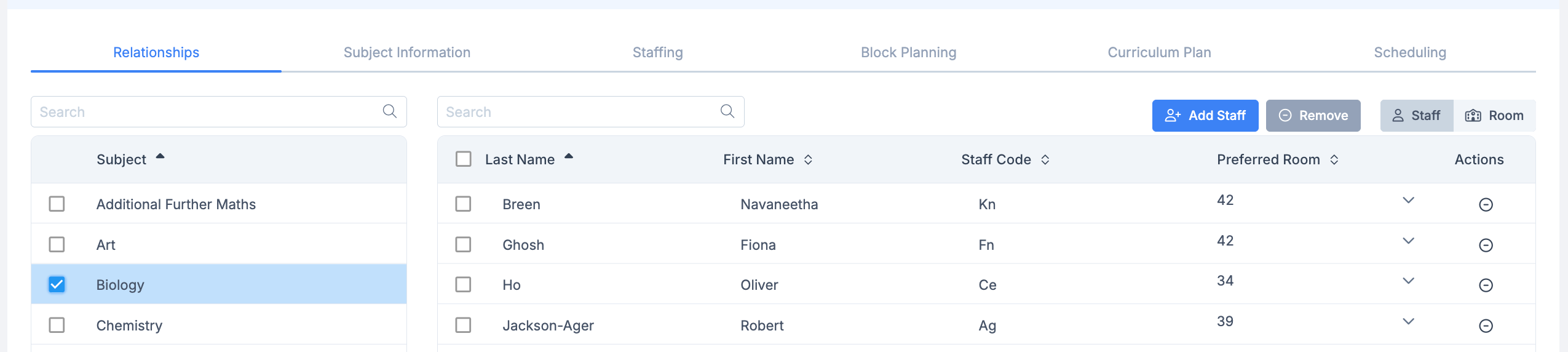Click the search magnifier in subject search box
Image resolution: width=1568 pixels, height=352 pixels.
(x=390, y=111)
